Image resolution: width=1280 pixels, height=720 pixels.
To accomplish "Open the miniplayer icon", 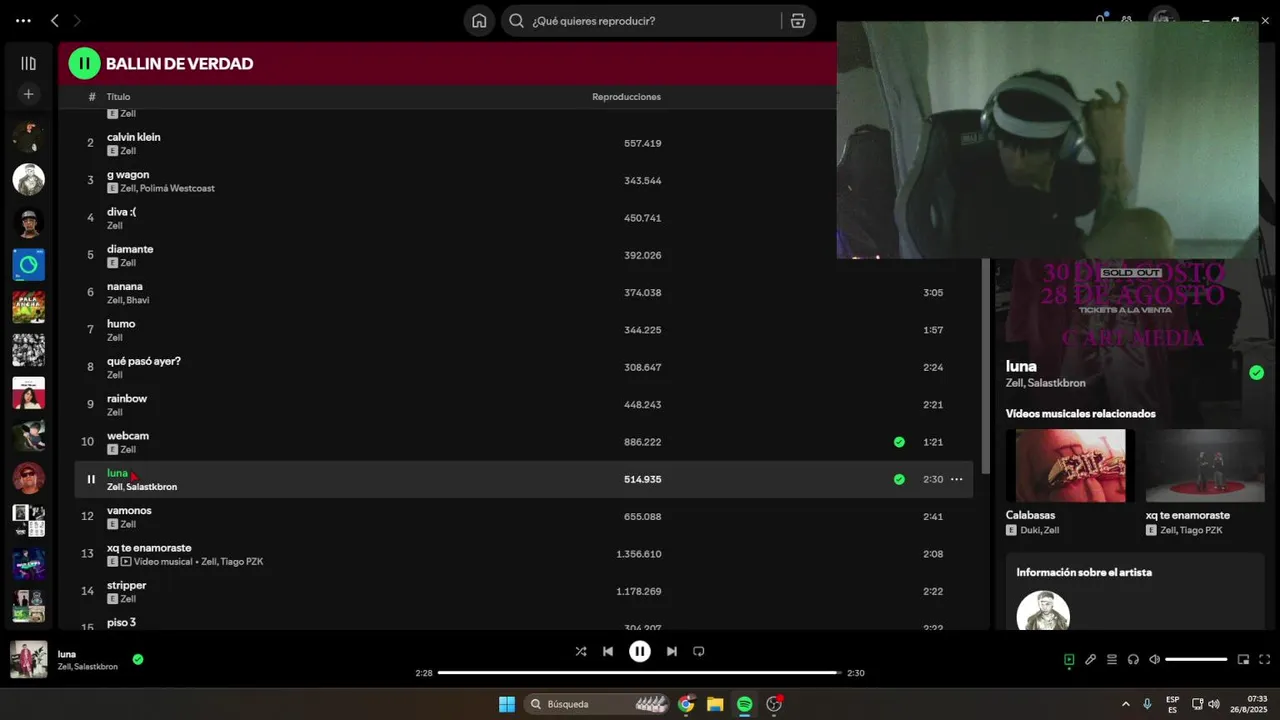I will 1243,659.
